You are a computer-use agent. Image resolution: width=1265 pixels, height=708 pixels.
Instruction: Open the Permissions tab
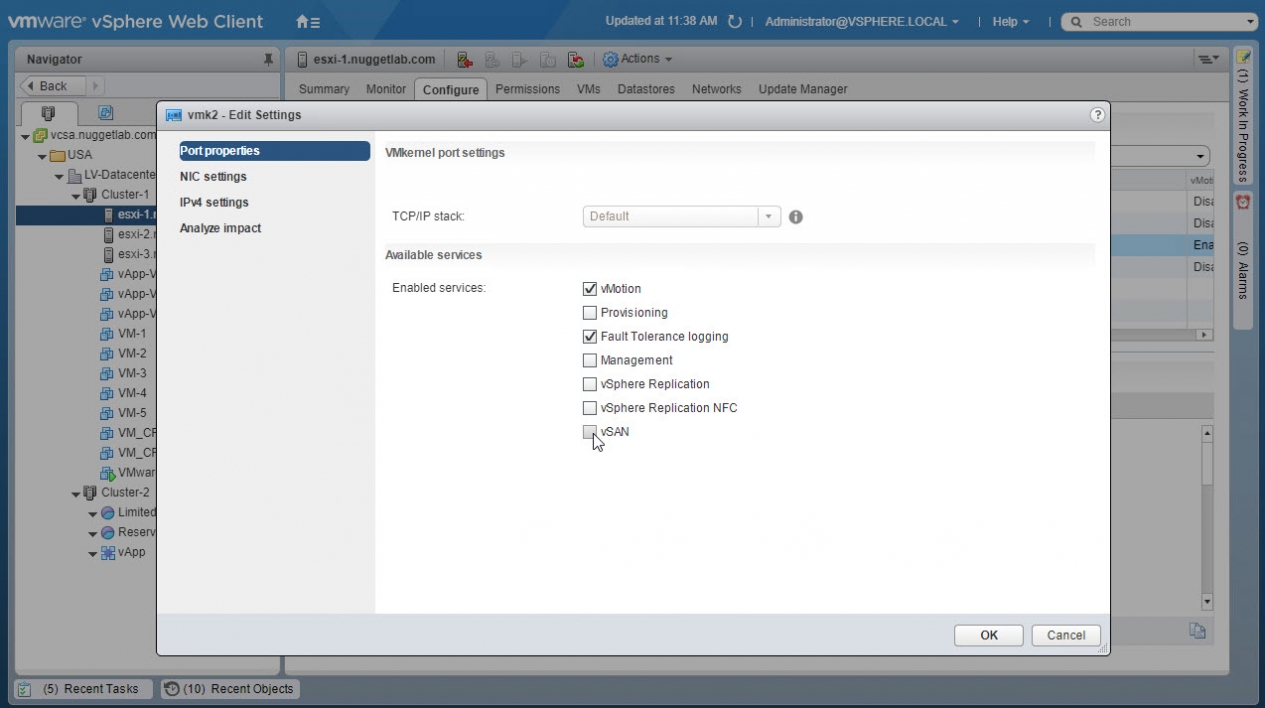click(x=528, y=89)
